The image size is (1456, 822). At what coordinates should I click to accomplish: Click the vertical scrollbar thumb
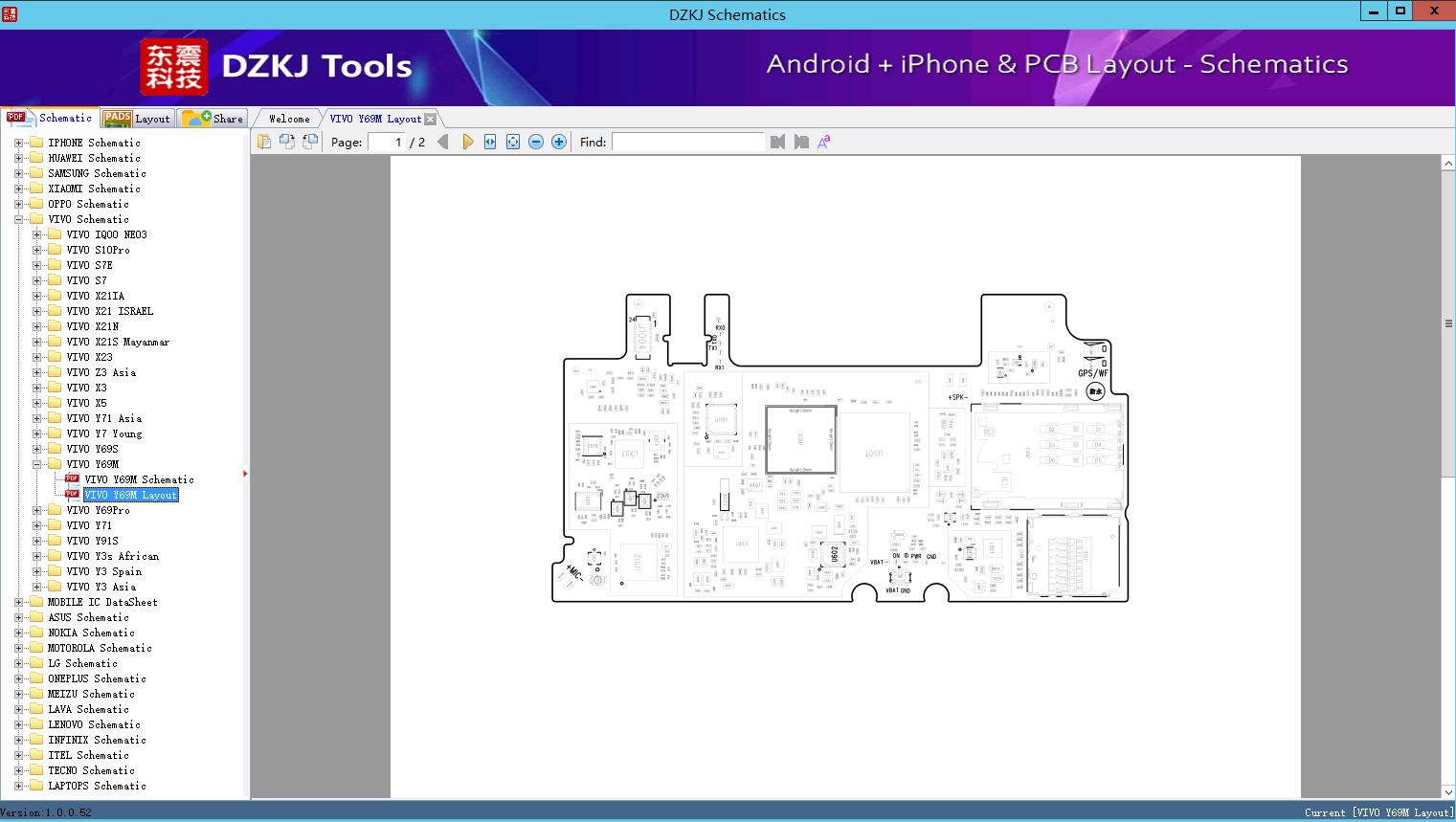[1448, 323]
